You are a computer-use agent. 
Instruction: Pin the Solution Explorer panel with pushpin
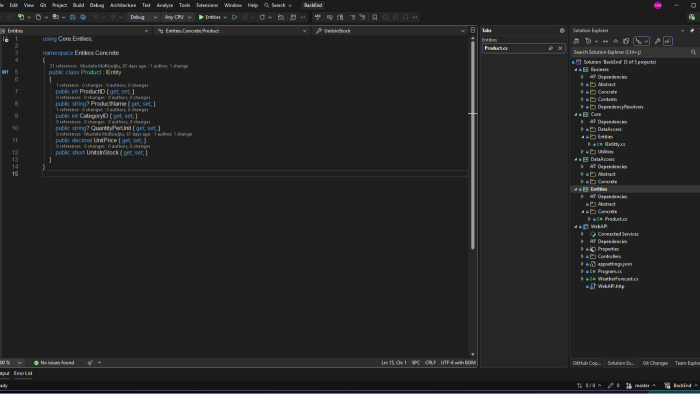click(x=692, y=31)
